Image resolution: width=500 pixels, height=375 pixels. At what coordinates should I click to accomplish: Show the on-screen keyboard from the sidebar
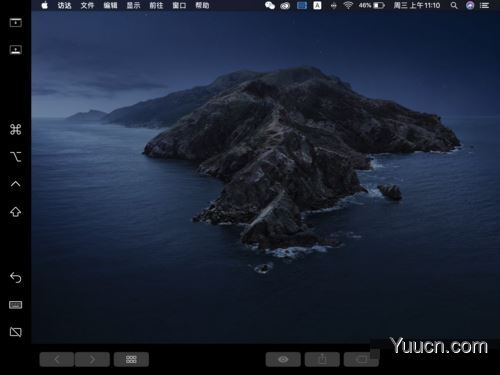[x=15, y=305]
